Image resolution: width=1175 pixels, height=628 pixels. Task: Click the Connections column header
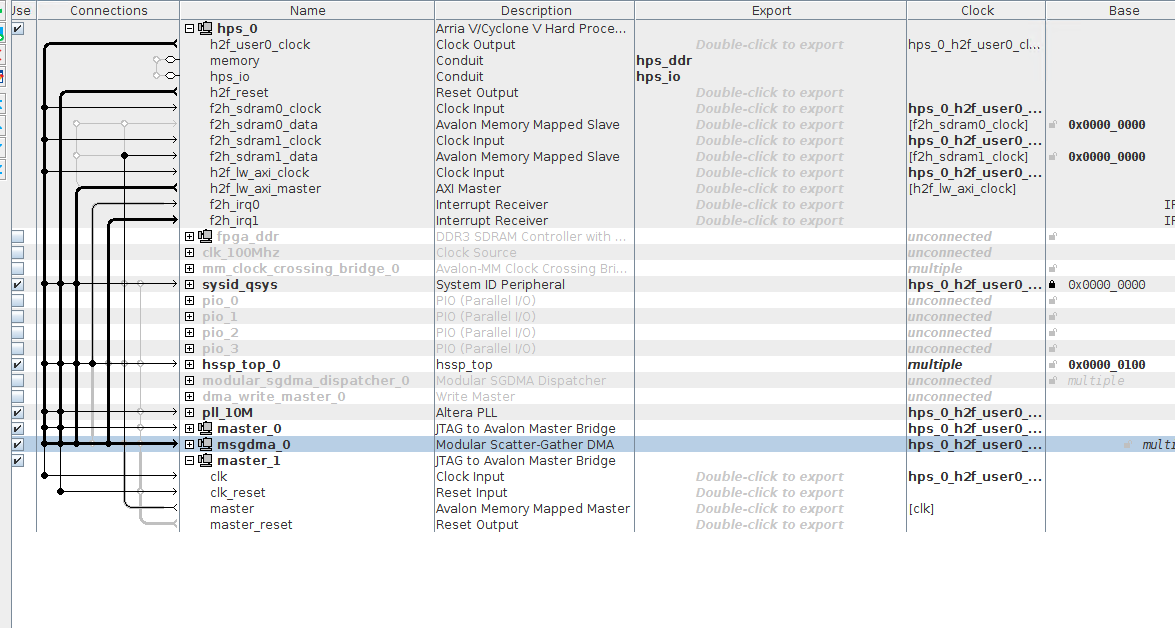(x=108, y=10)
